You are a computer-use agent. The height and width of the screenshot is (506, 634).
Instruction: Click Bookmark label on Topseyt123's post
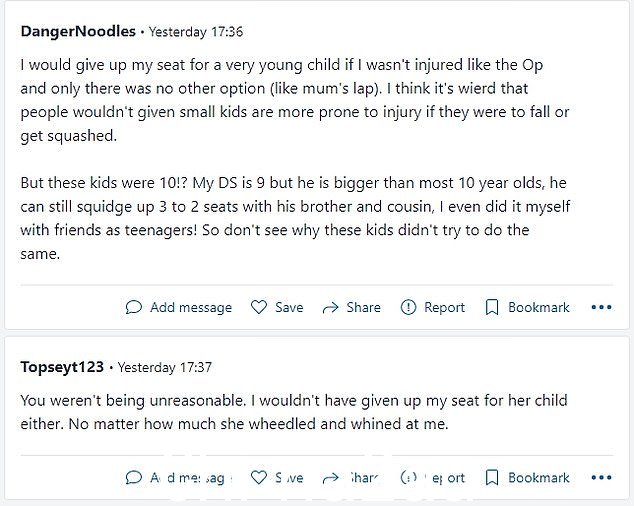point(539,478)
